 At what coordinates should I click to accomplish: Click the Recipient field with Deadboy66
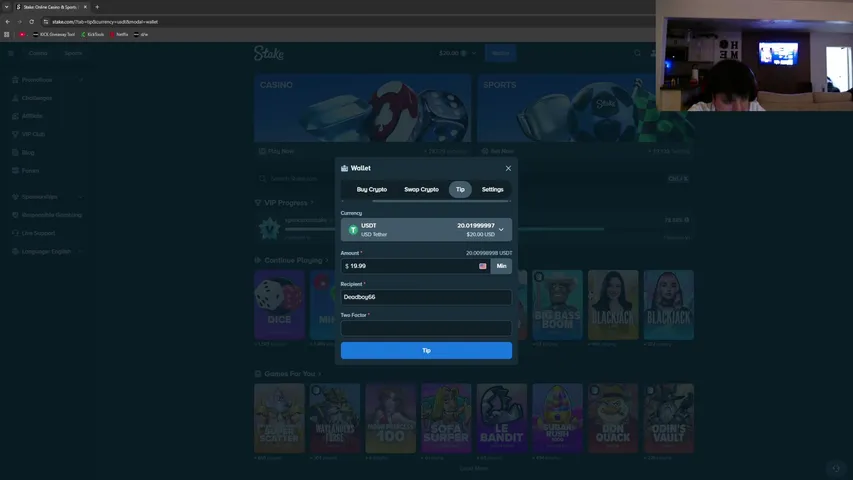point(426,297)
